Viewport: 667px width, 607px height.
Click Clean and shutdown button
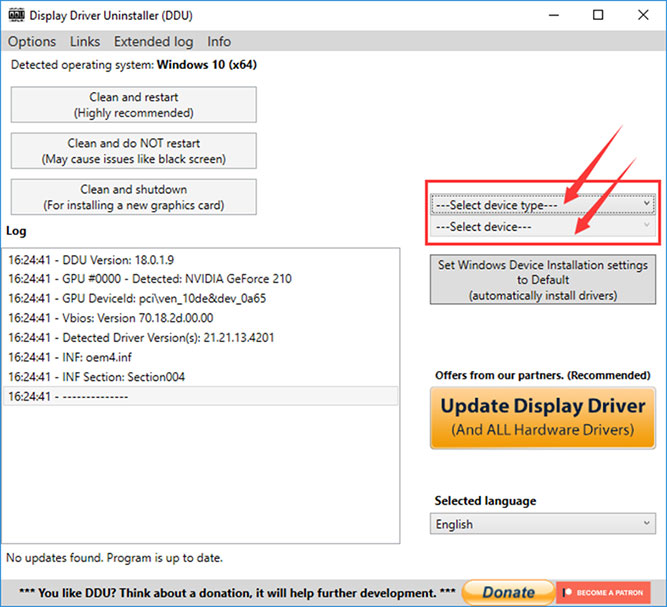(134, 197)
